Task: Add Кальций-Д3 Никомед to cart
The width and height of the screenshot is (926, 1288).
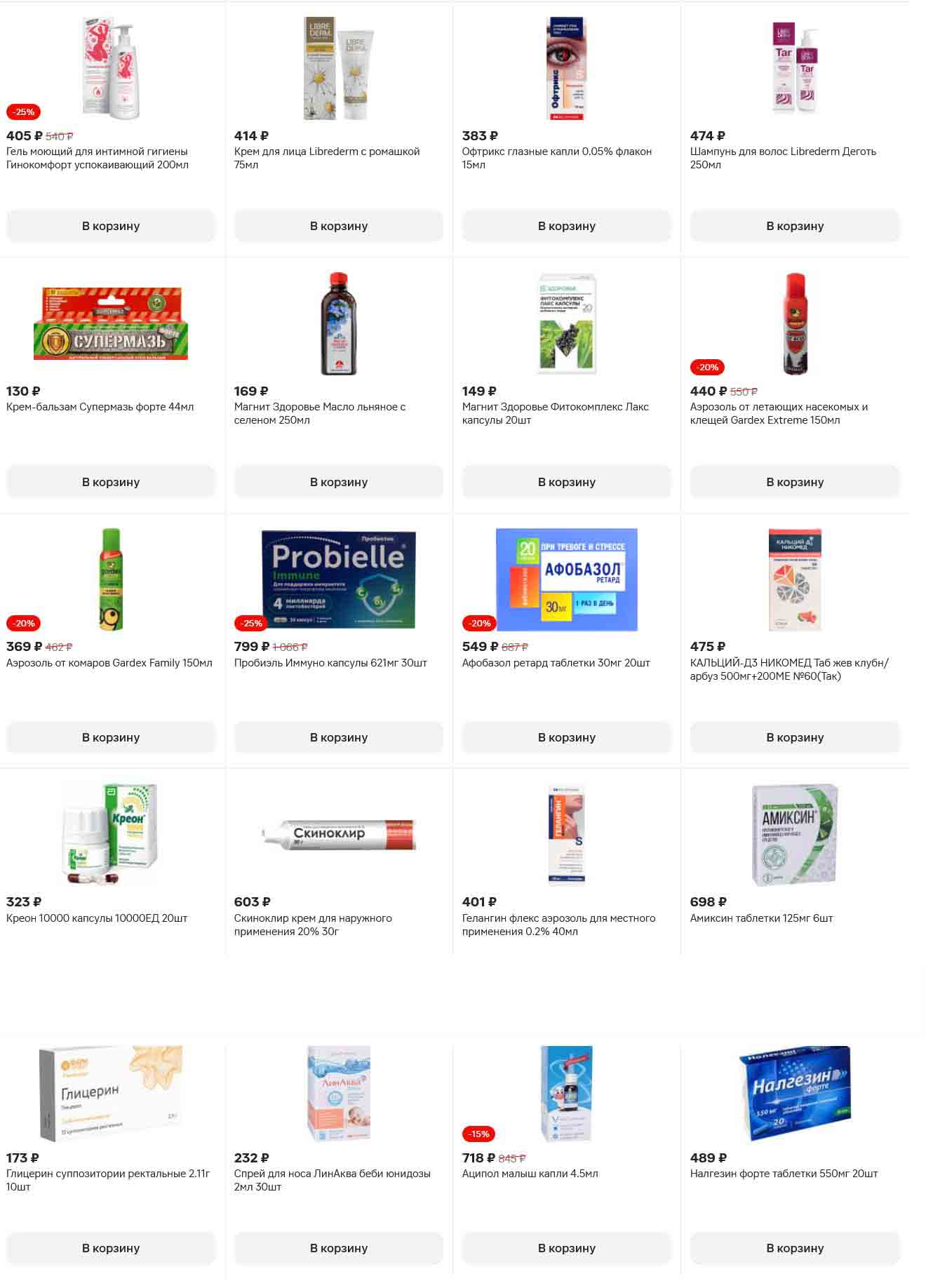Action: (795, 737)
